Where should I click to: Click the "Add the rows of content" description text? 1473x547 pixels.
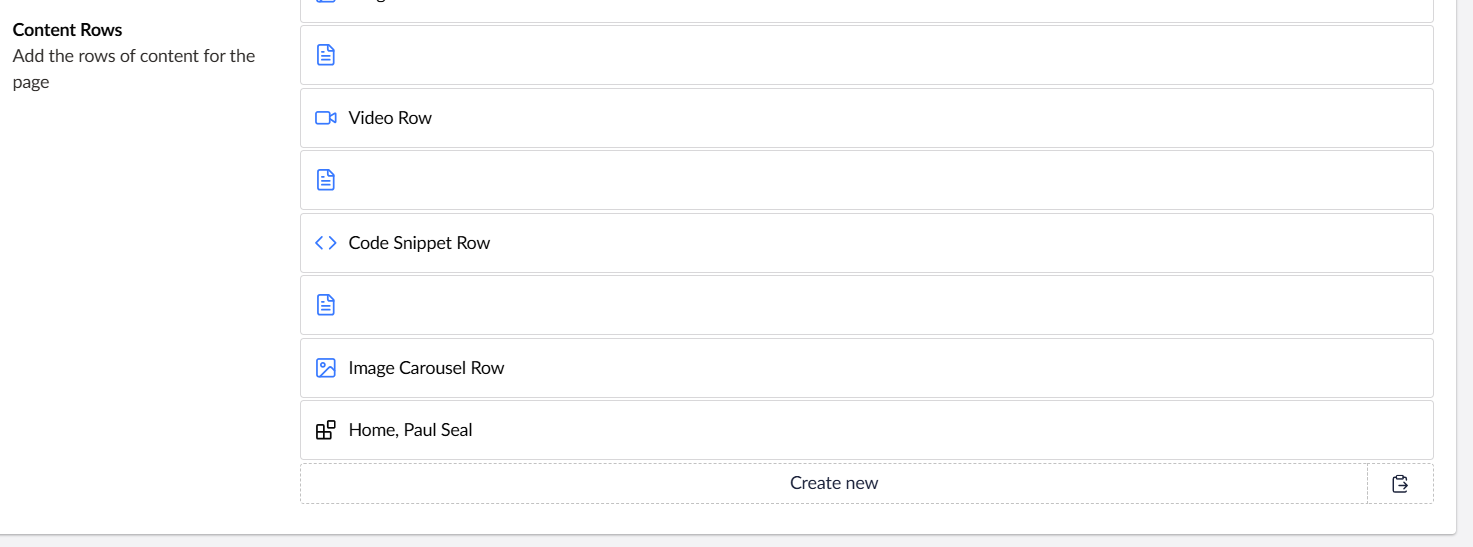pos(134,69)
